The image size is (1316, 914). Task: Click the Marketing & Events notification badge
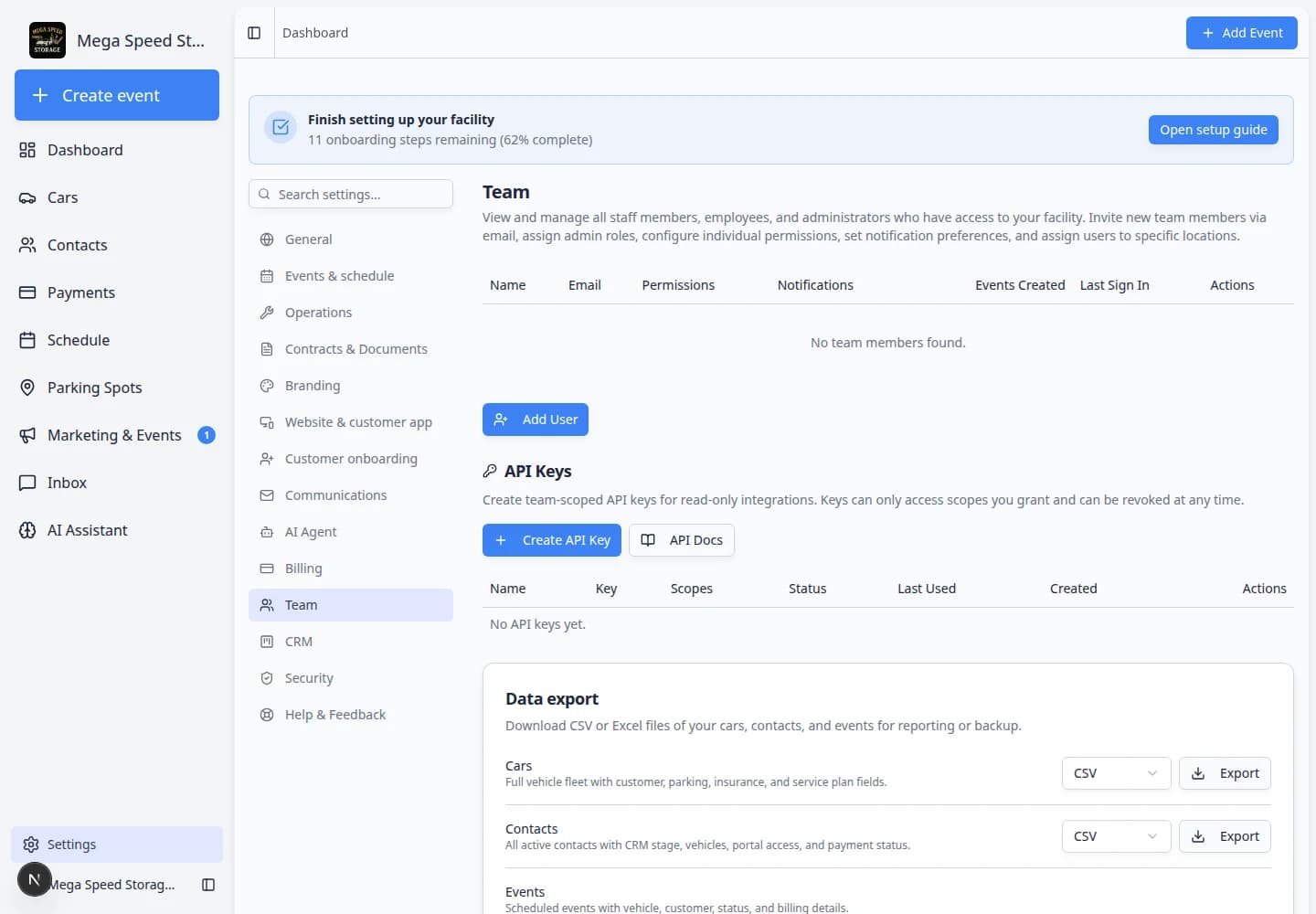207,435
